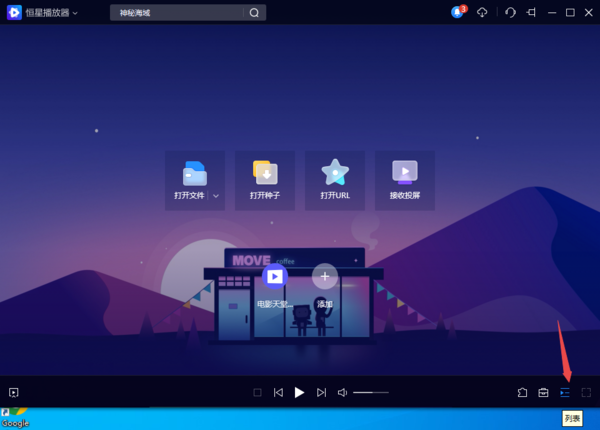
Task: Adjust the volume slider
Action: pos(371,393)
